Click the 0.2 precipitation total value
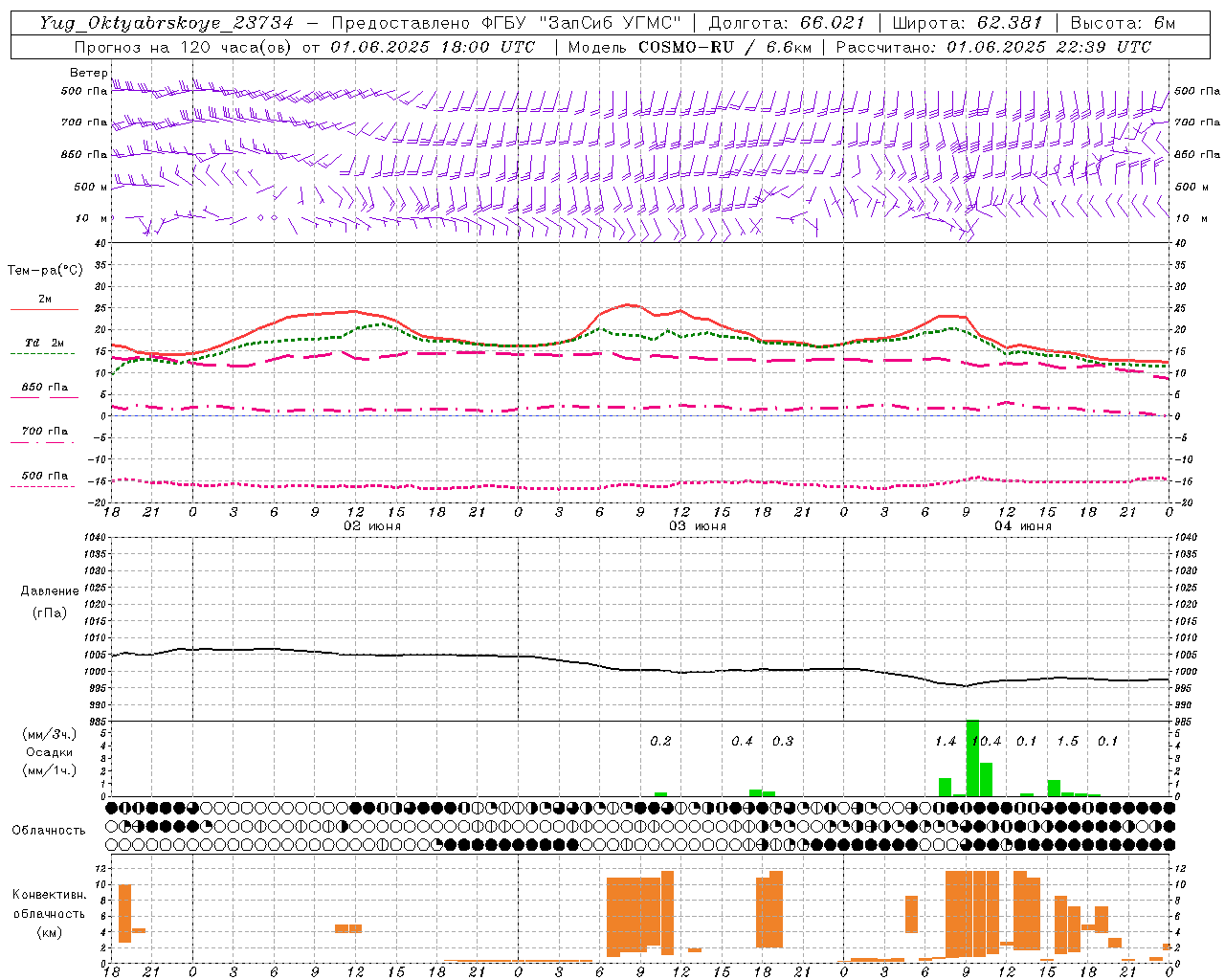This screenshot has width=1225, height=980. [x=660, y=742]
